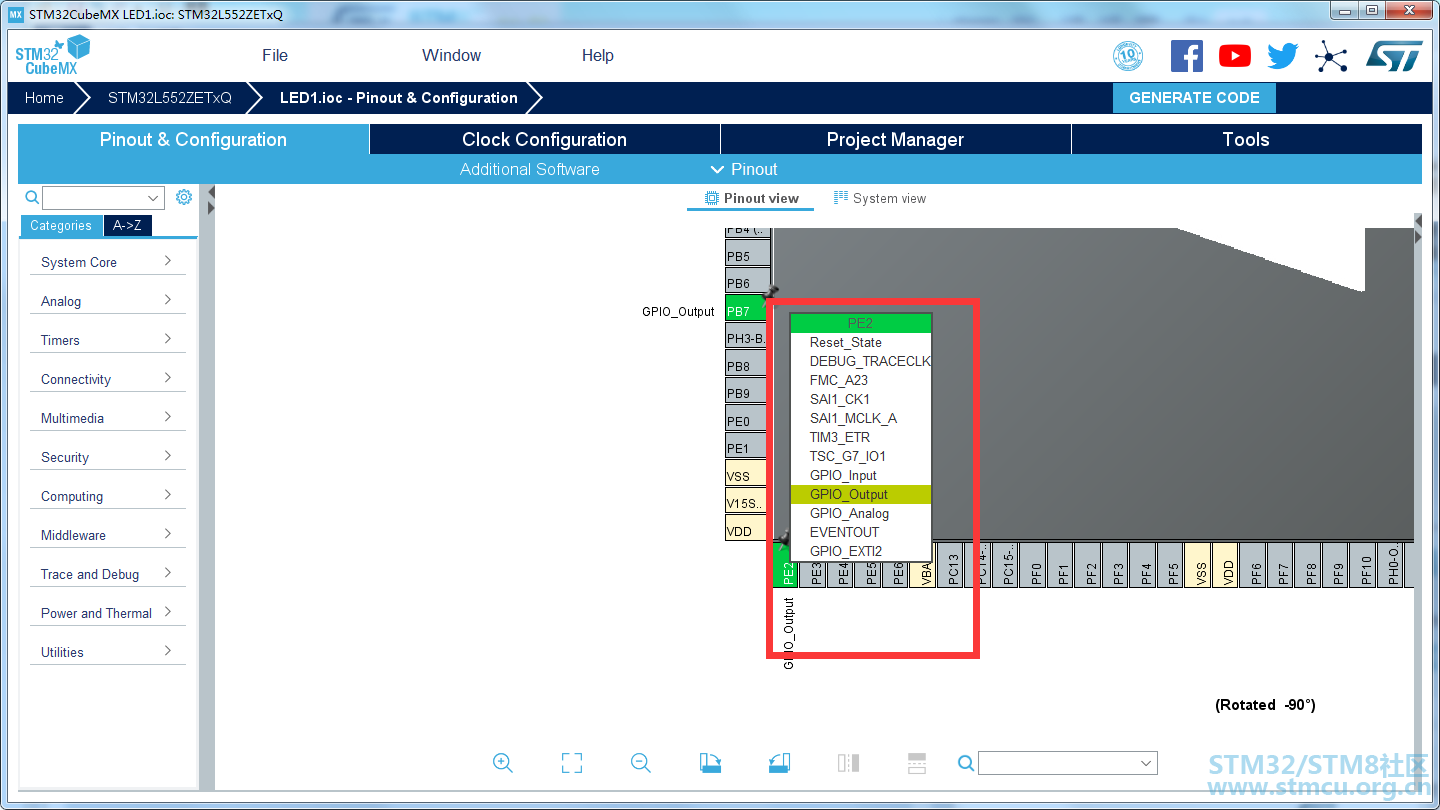1440x810 pixels.
Task: Expand the Analog category
Action: pyautogui.click(x=108, y=301)
